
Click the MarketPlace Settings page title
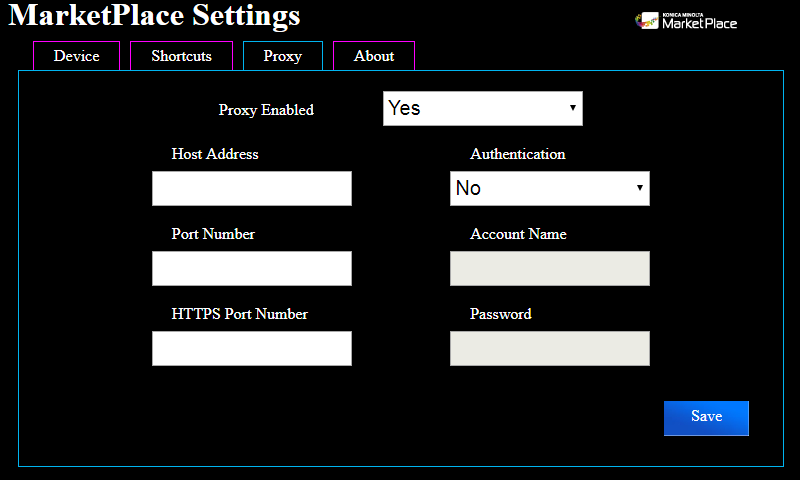(155, 16)
